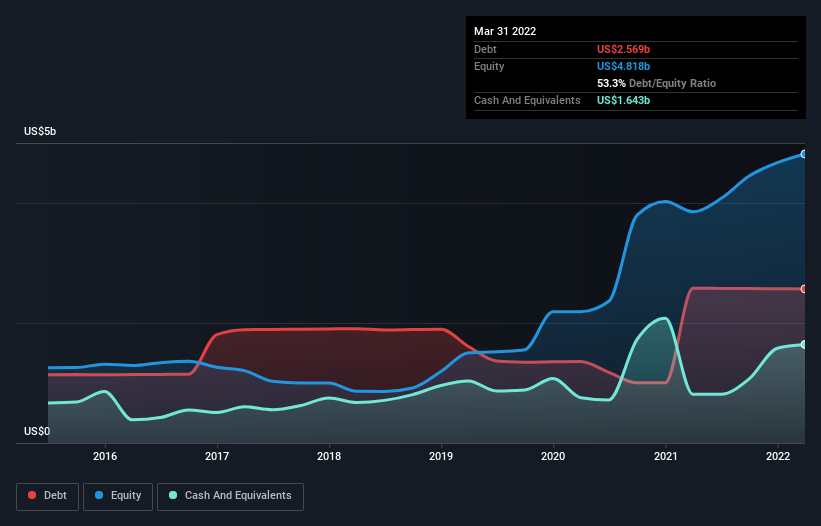Click the US$1.643b cash value
The height and width of the screenshot is (526, 821).
[623, 100]
